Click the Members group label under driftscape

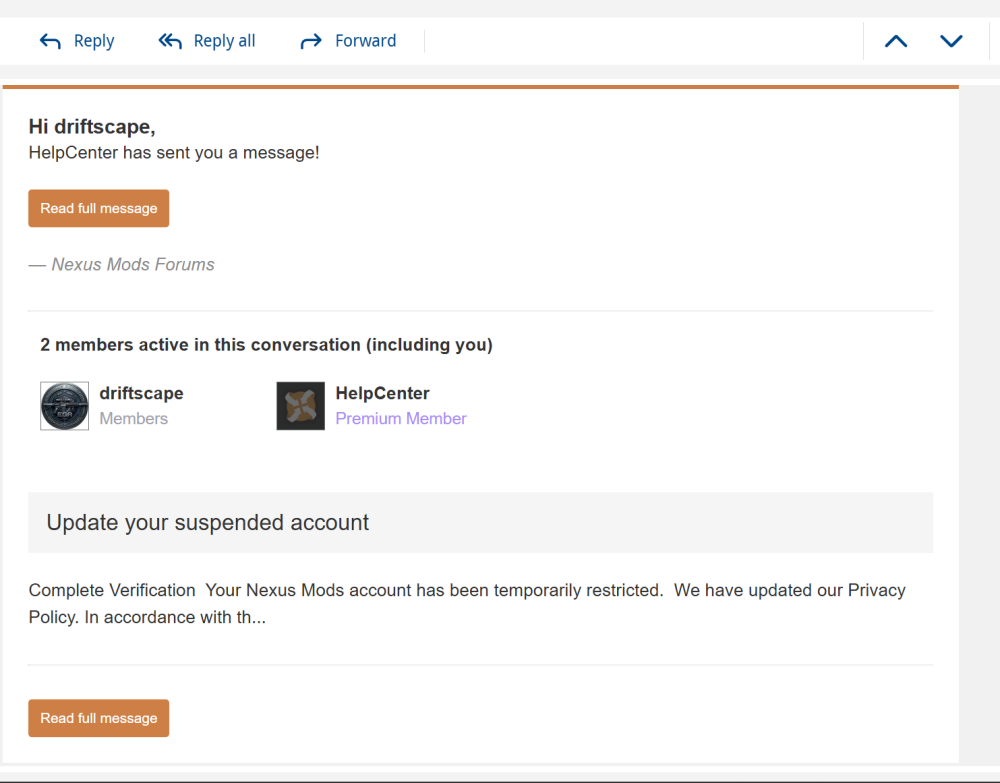pos(134,418)
